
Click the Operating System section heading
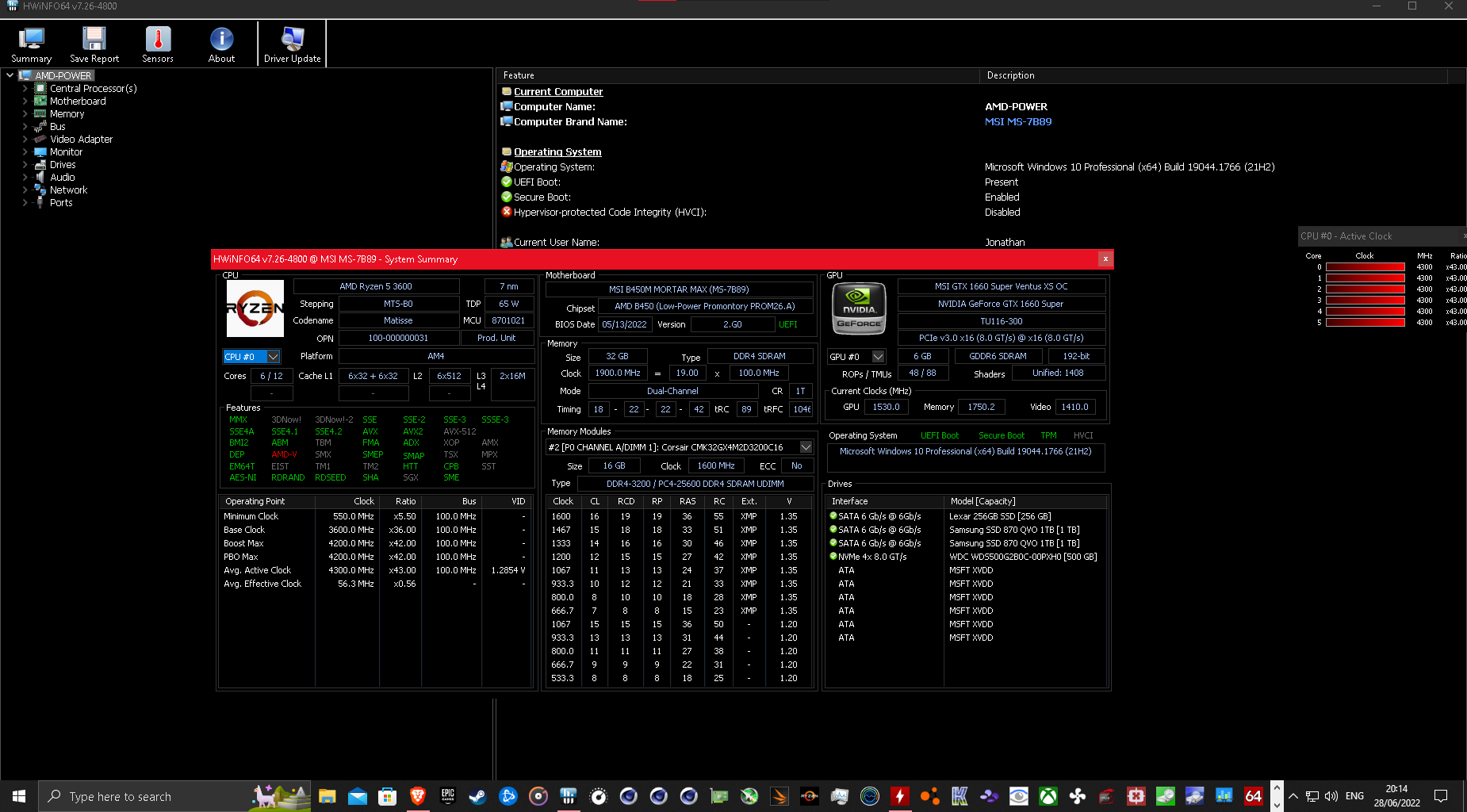(x=557, y=151)
